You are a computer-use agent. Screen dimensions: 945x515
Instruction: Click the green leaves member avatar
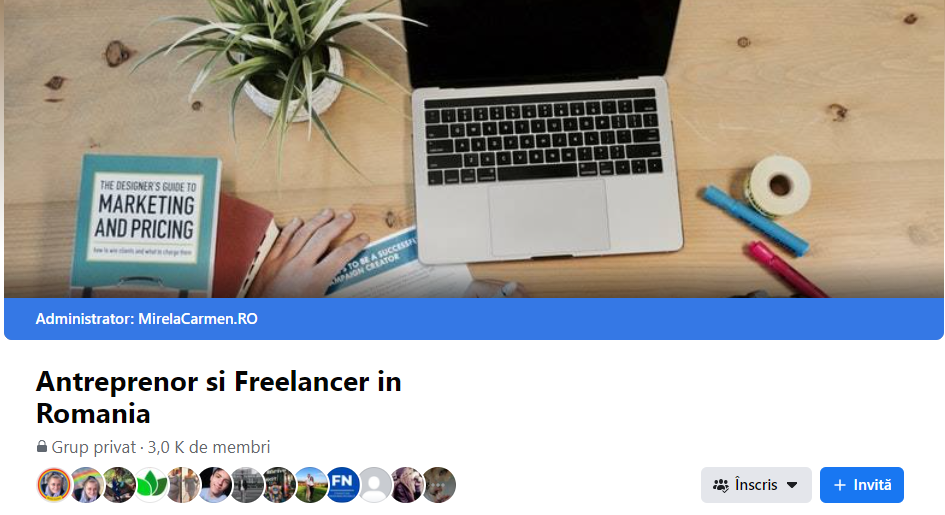151,485
